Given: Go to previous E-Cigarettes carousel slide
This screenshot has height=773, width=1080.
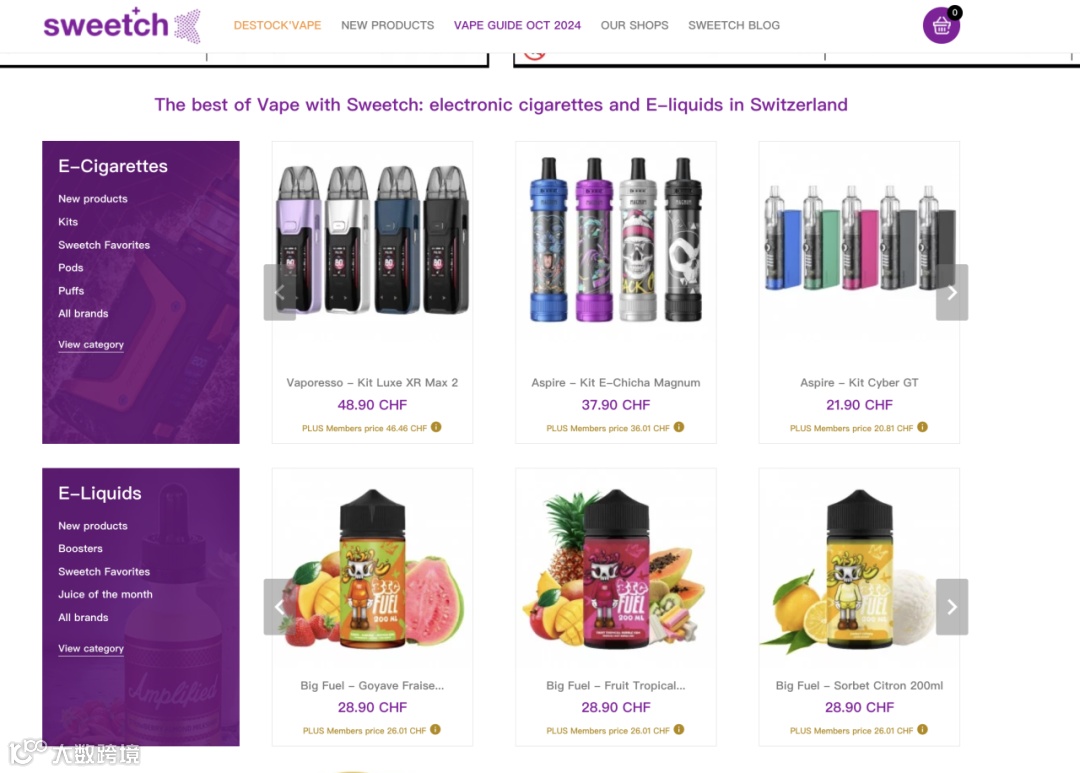Looking at the screenshot, I should [x=280, y=292].
